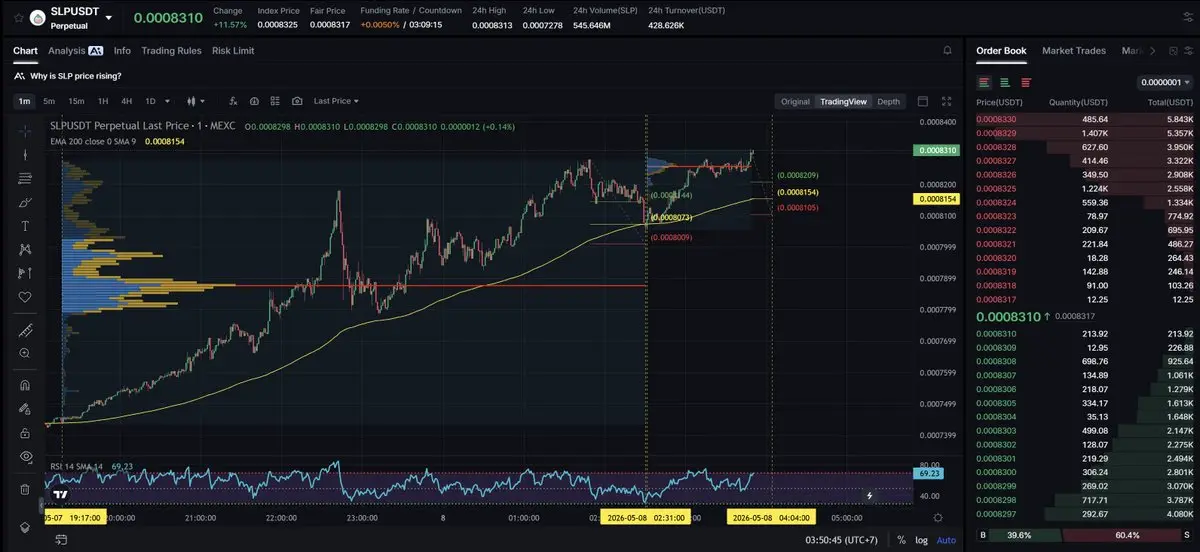
Task: Toggle hide all drawings eye icon
Action: coord(25,457)
